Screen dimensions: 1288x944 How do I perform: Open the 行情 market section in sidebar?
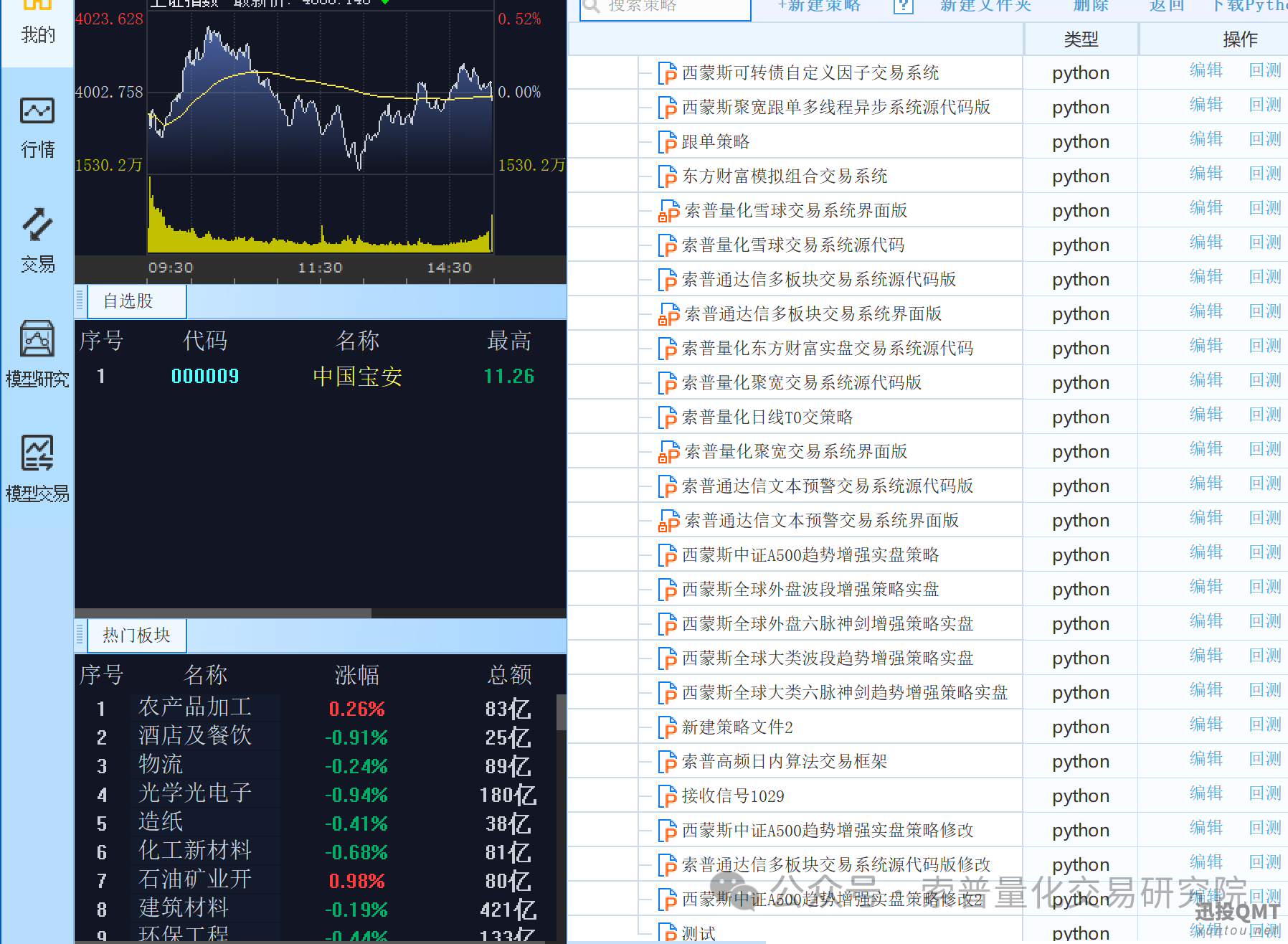[x=37, y=127]
